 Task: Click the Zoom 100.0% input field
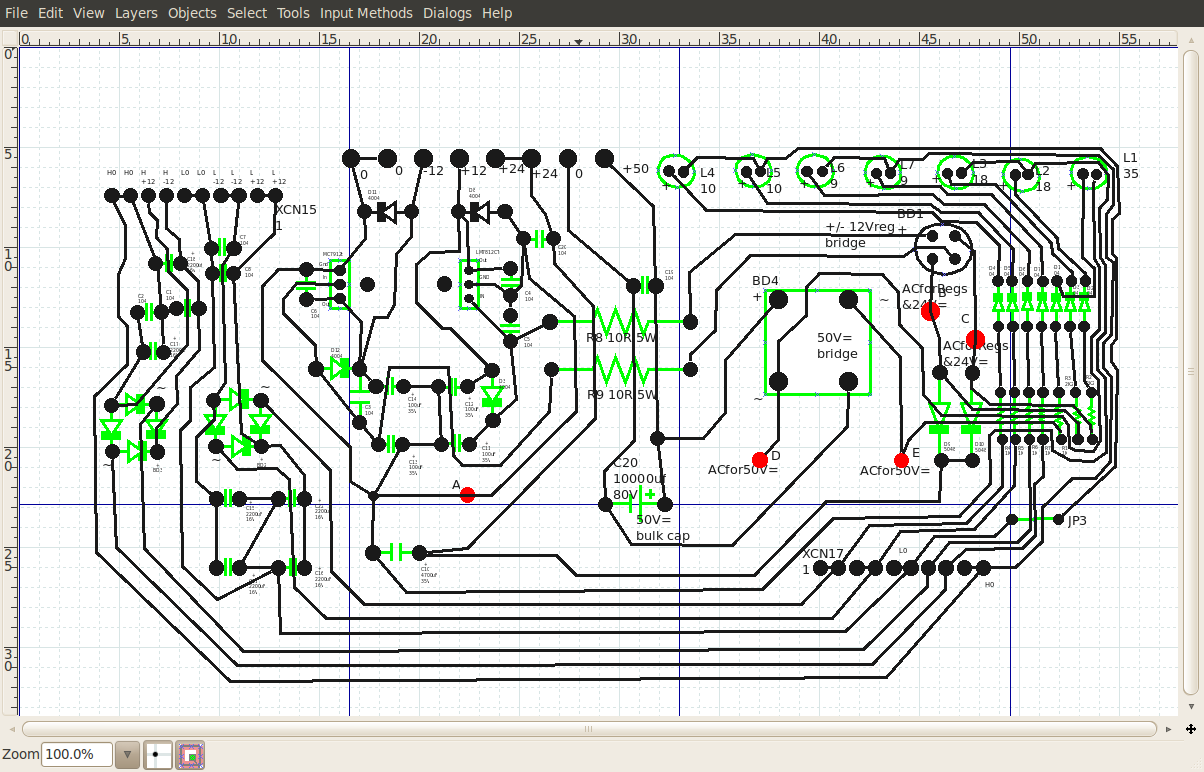(76, 755)
